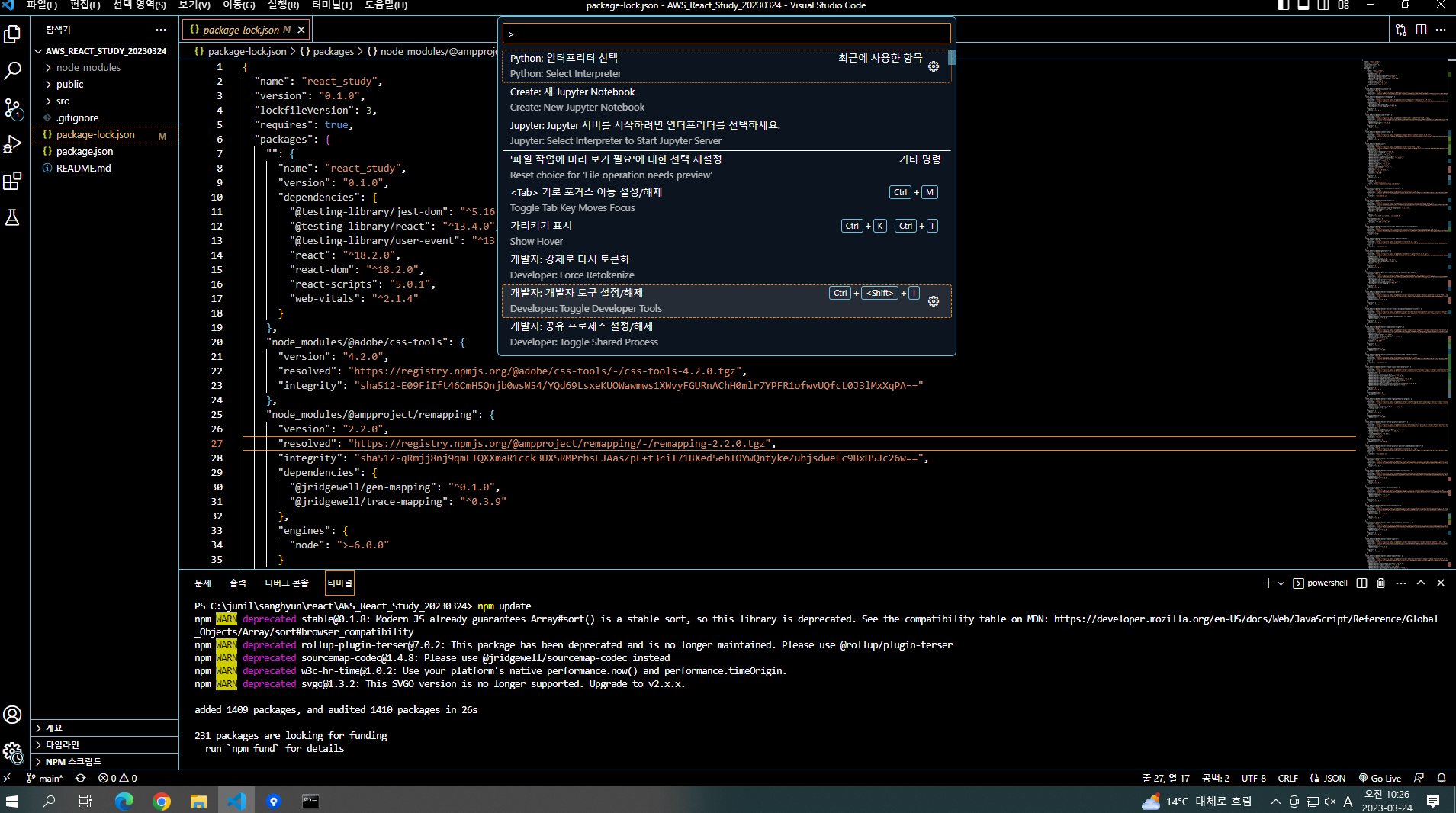
Task: Open the JSON language mode selector
Action: 1334,778
